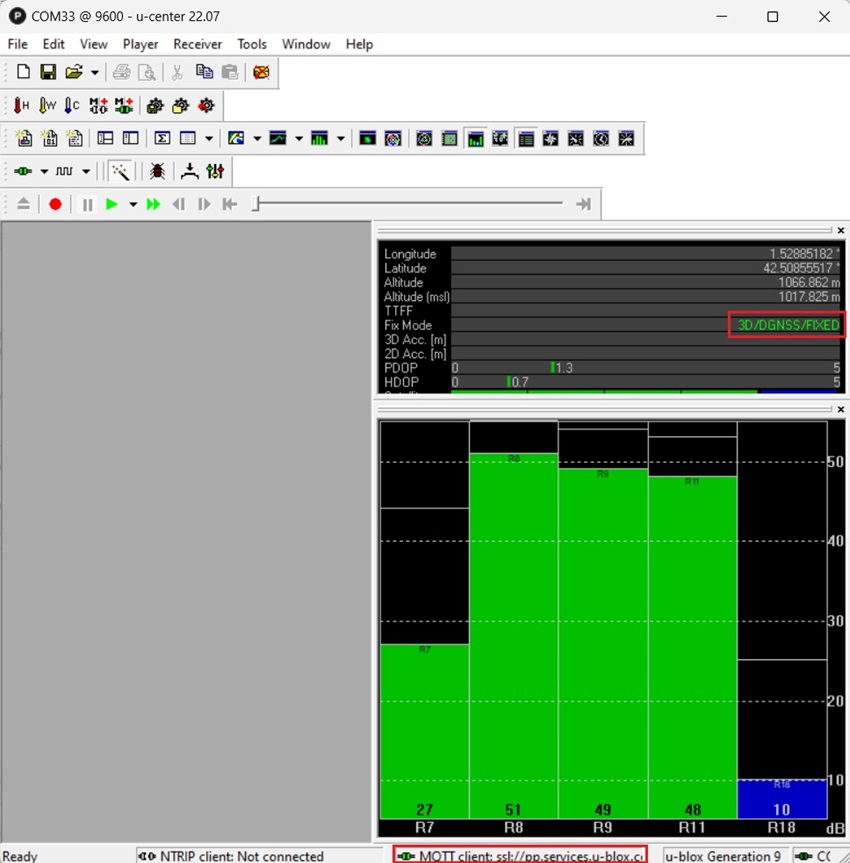Open the debug bug icon
850x863 pixels.
pos(158,172)
